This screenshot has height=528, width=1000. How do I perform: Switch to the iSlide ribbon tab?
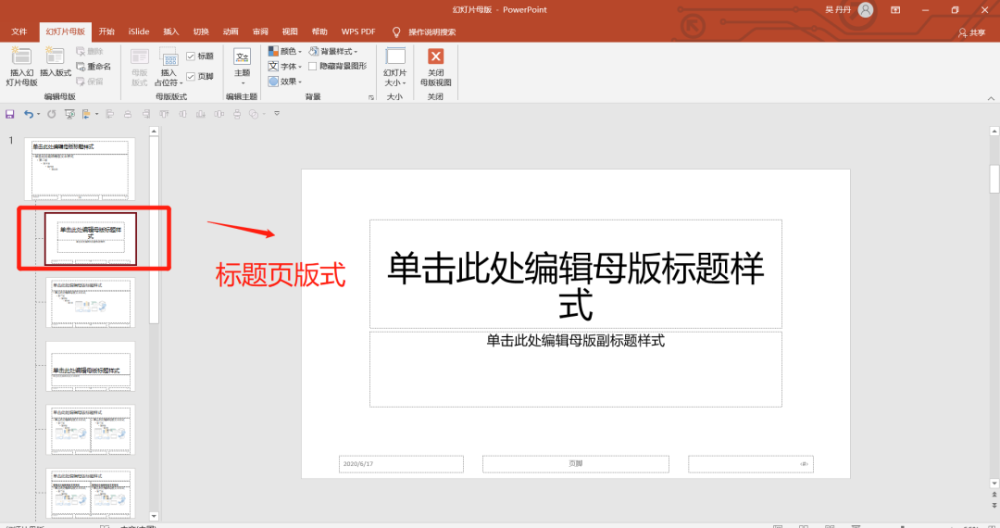pos(139,32)
